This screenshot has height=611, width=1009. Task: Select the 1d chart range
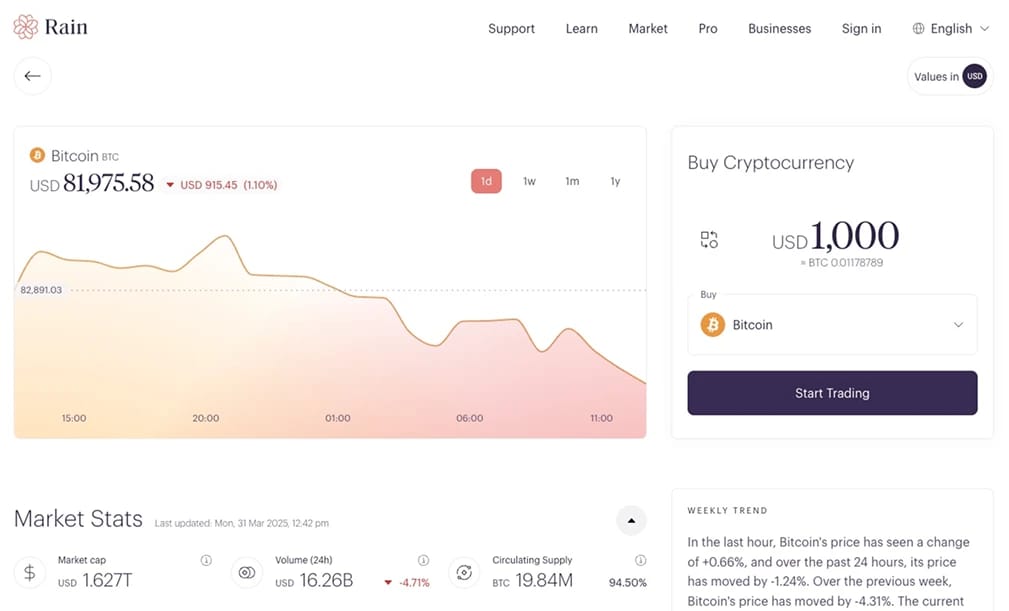[x=486, y=181]
